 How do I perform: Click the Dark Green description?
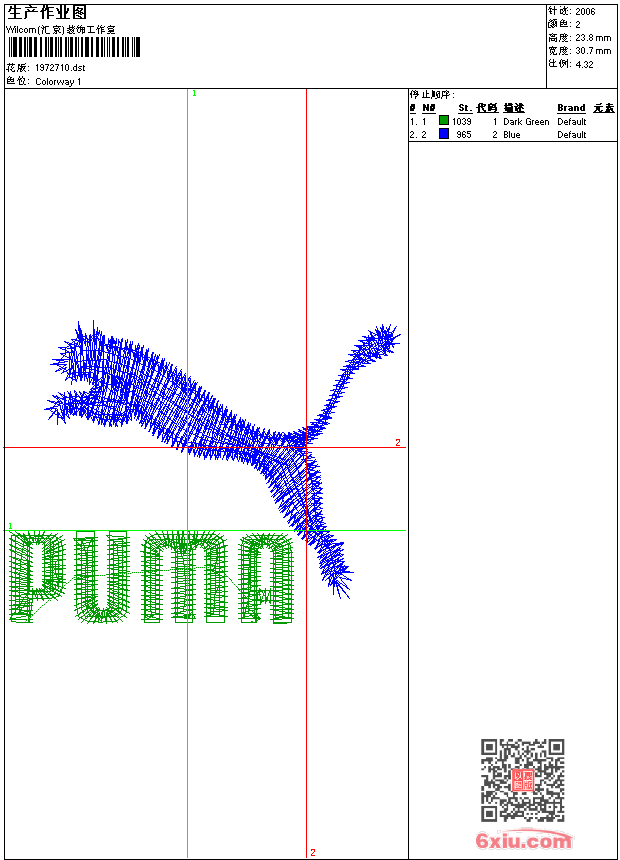pos(526,122)
